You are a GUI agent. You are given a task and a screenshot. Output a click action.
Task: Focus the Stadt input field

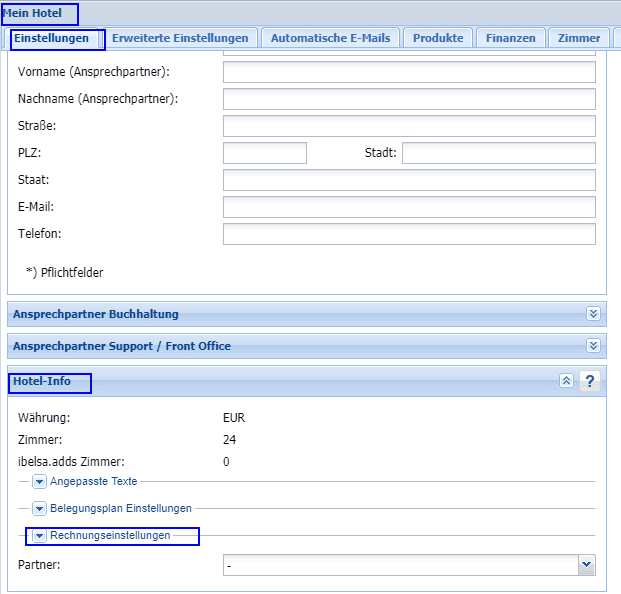coord(498,153)
